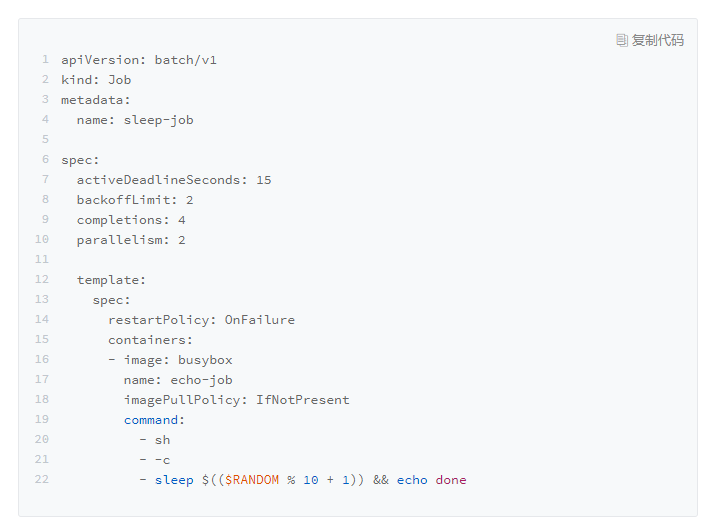710x525 pixels.
Task: Click the red $RANDOM variable
Action: pos(252,480)
